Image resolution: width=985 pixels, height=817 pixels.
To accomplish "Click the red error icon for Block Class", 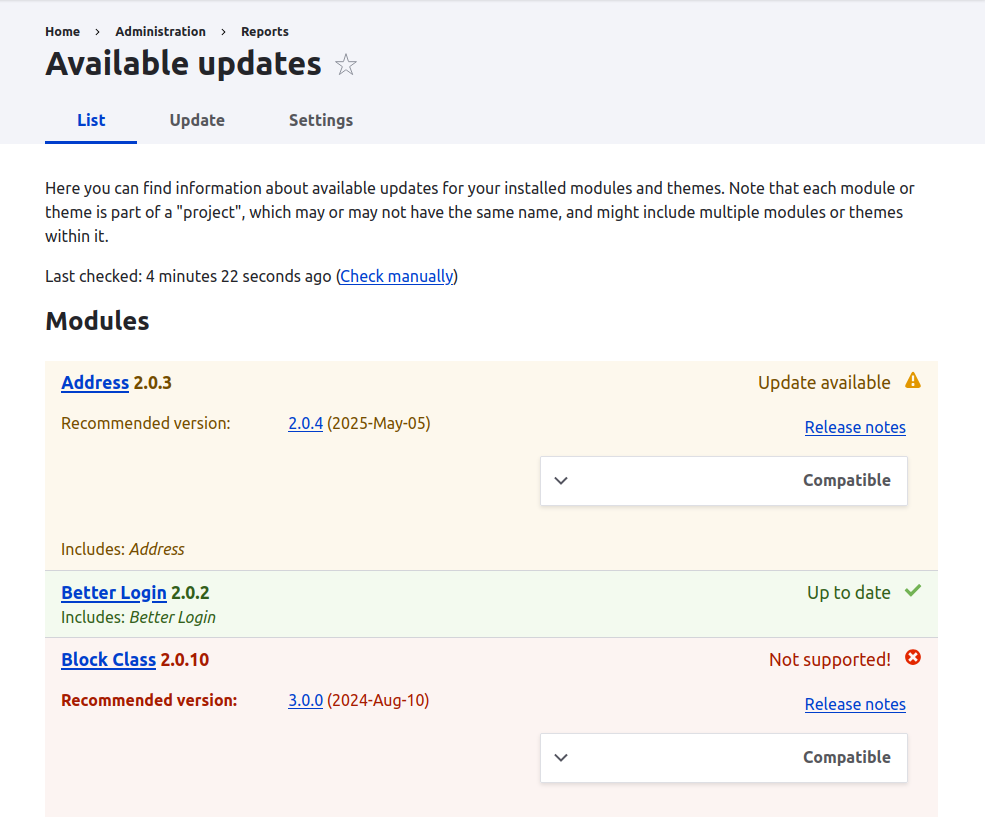I will 912,658.
